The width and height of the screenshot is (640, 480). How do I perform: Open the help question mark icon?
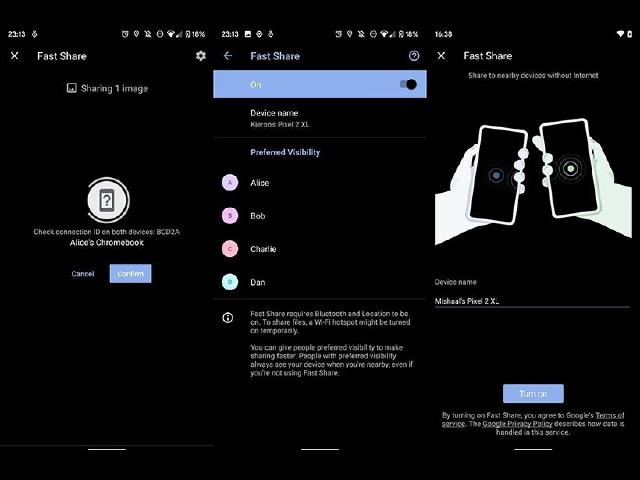(414, 56)
